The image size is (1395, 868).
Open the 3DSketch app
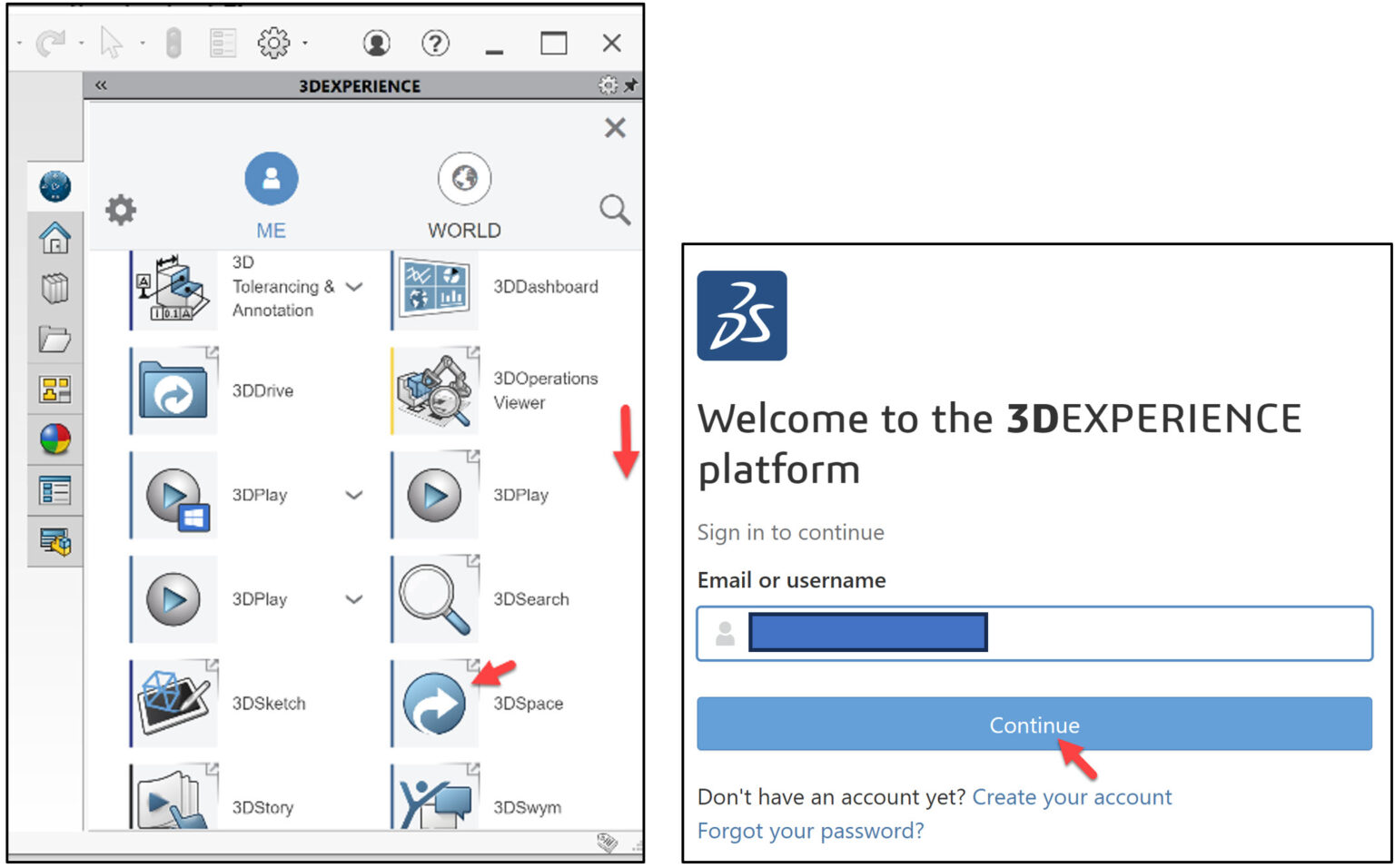(x=173, y=702)
